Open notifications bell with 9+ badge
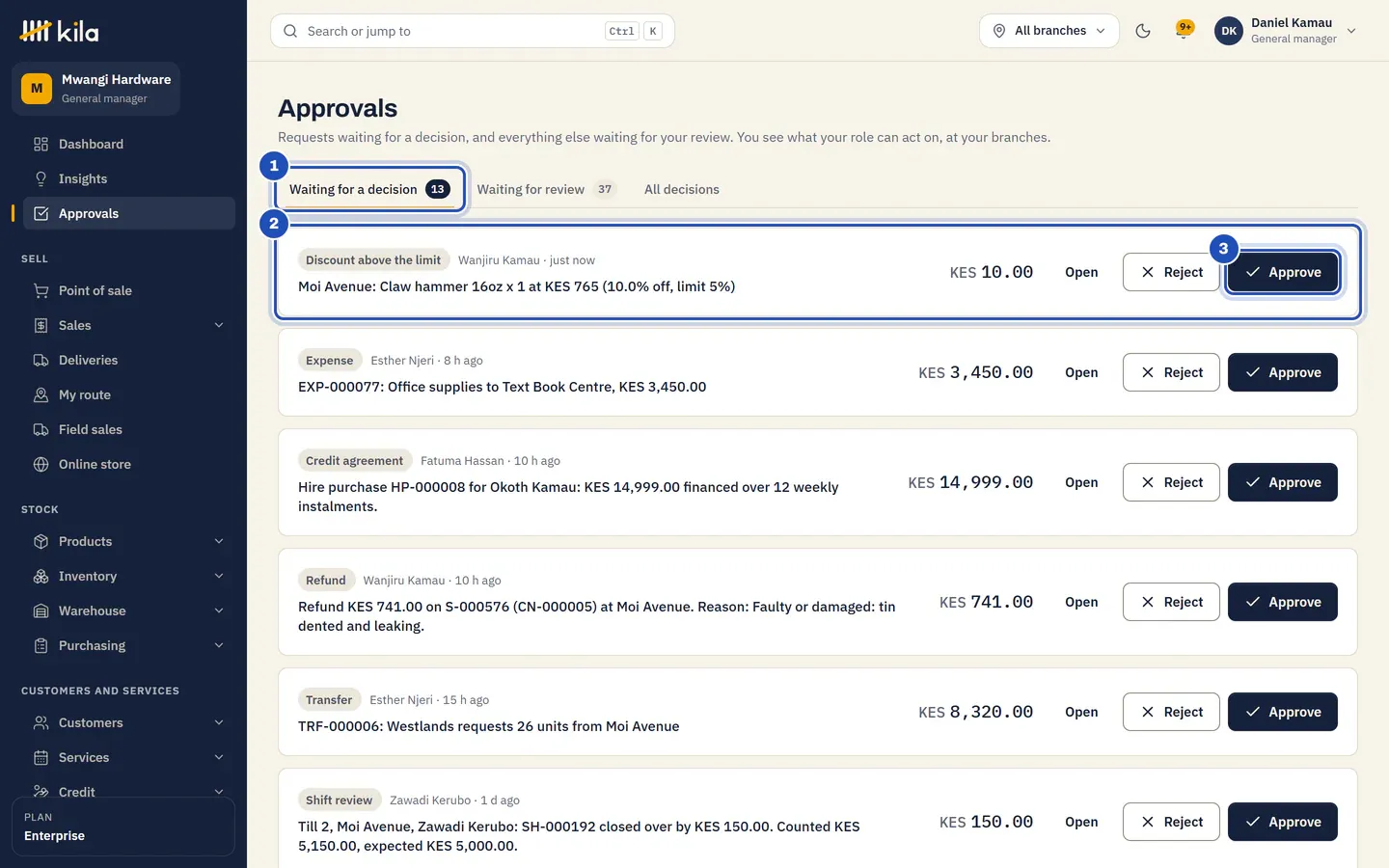 pos(1184,31)
